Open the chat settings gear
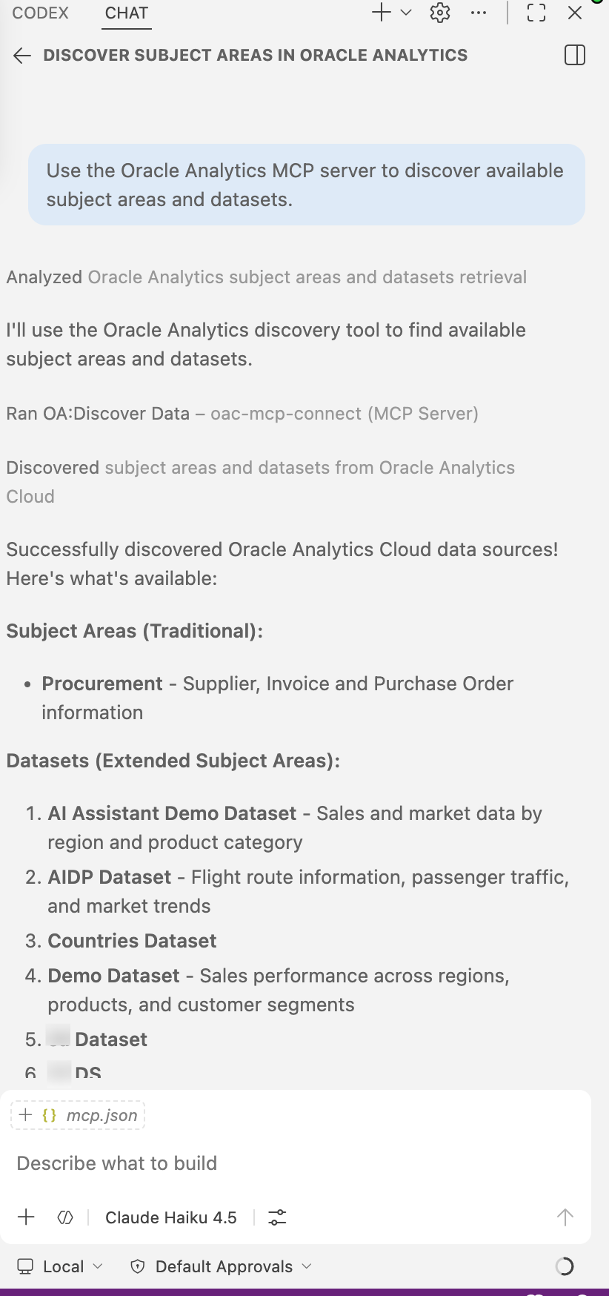The width and height of the screenshot is (610, 1296). coord(440,13)
